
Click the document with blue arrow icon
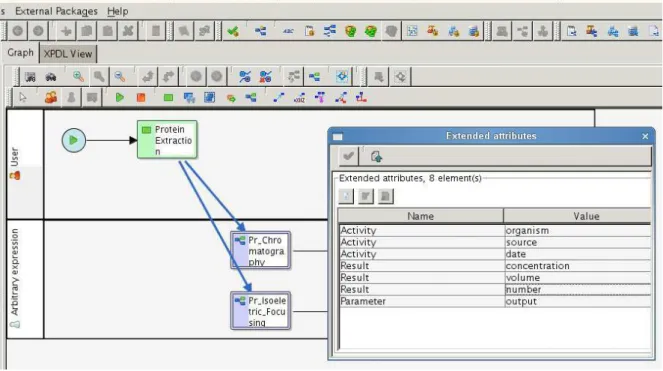pyautogui.click(x=572, y=31)
